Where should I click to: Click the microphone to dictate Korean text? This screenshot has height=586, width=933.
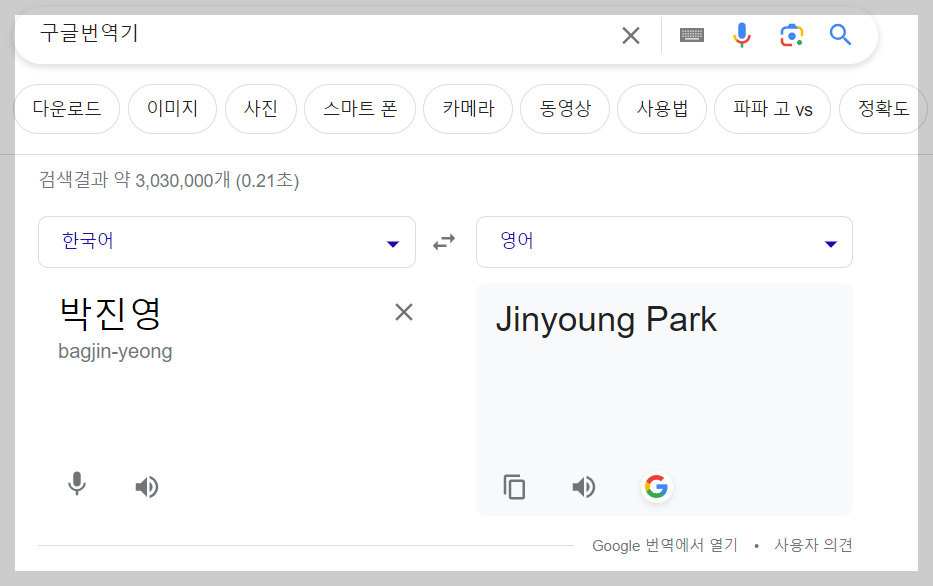[77, 486]
